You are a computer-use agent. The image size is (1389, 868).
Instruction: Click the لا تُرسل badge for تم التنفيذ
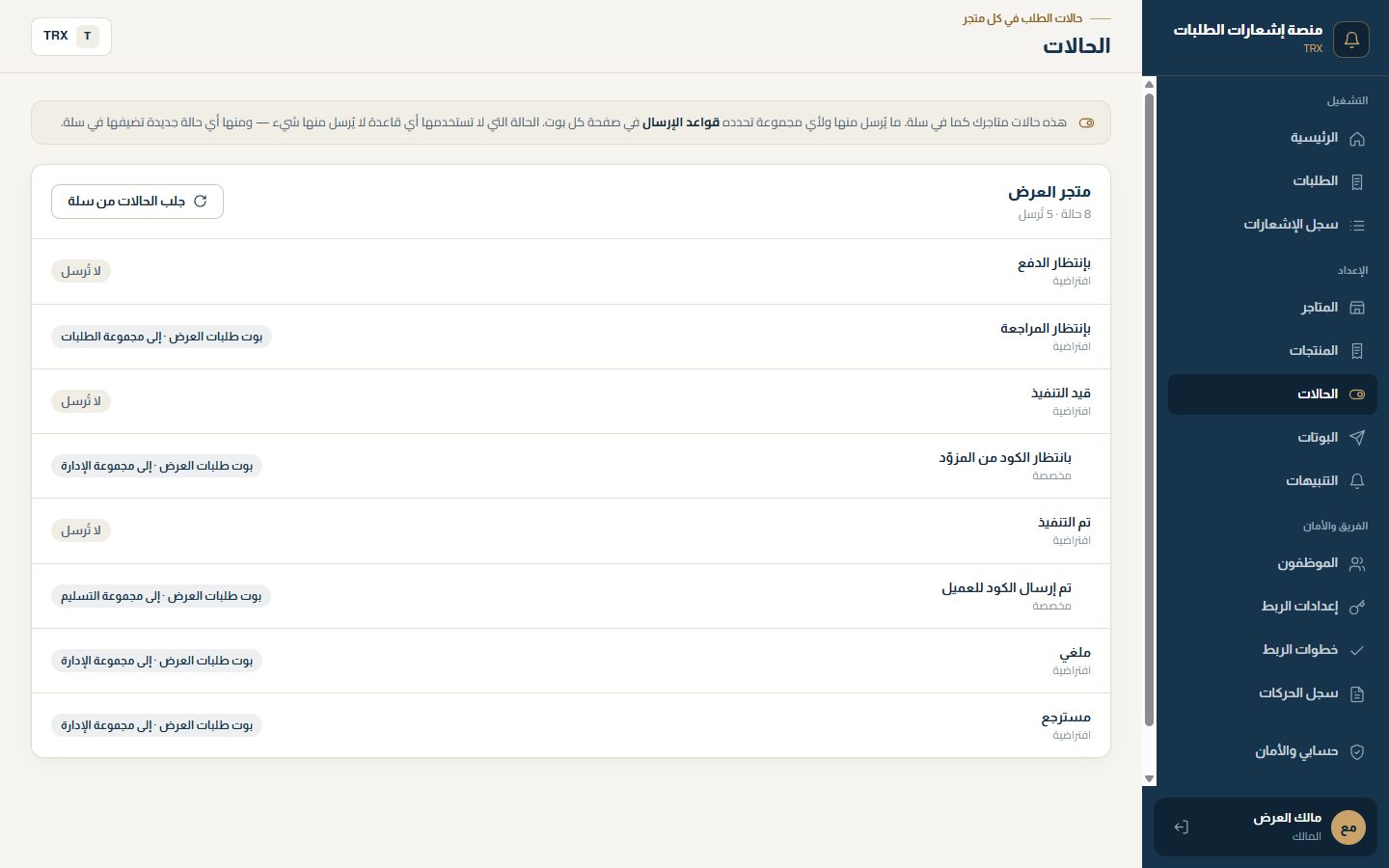81,530
